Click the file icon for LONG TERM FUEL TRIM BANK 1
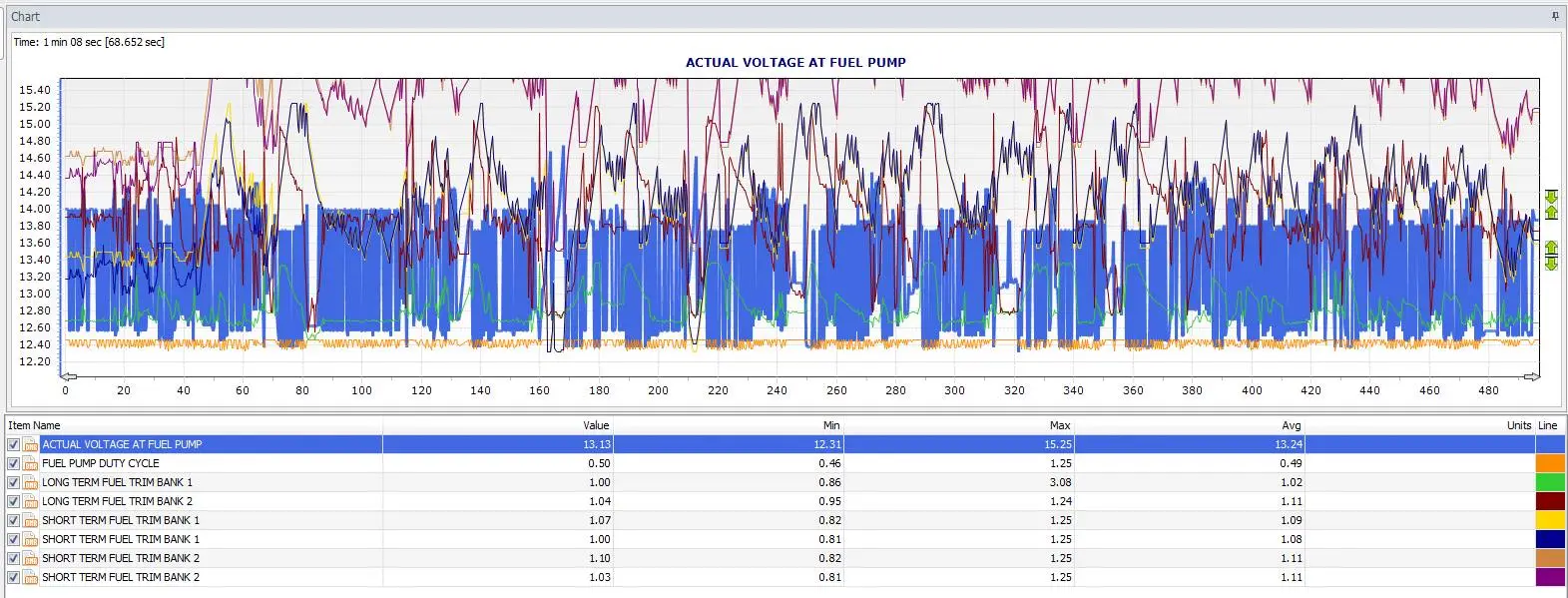Screen dimensions: 1568x598 pos(31,483)
